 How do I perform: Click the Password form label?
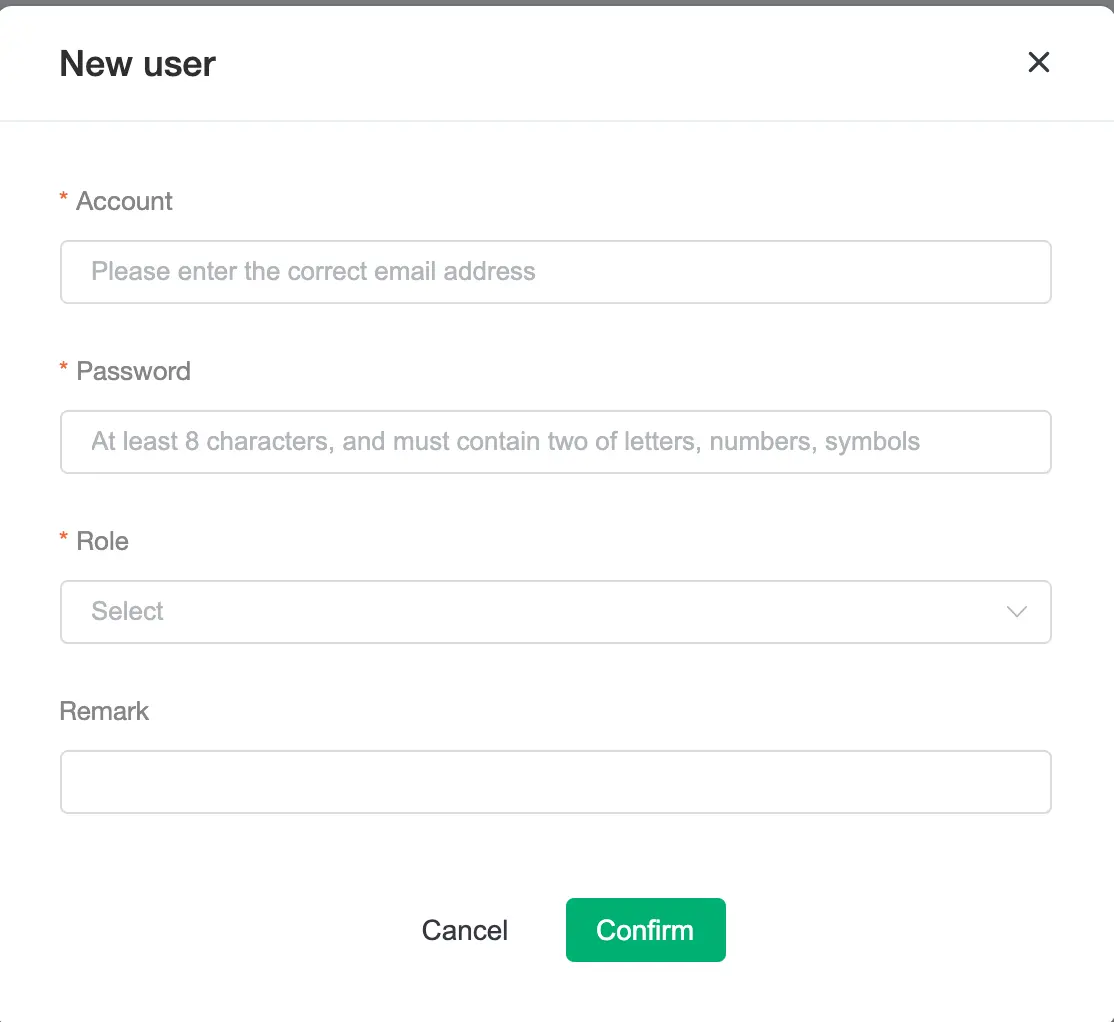pos(132,371)
